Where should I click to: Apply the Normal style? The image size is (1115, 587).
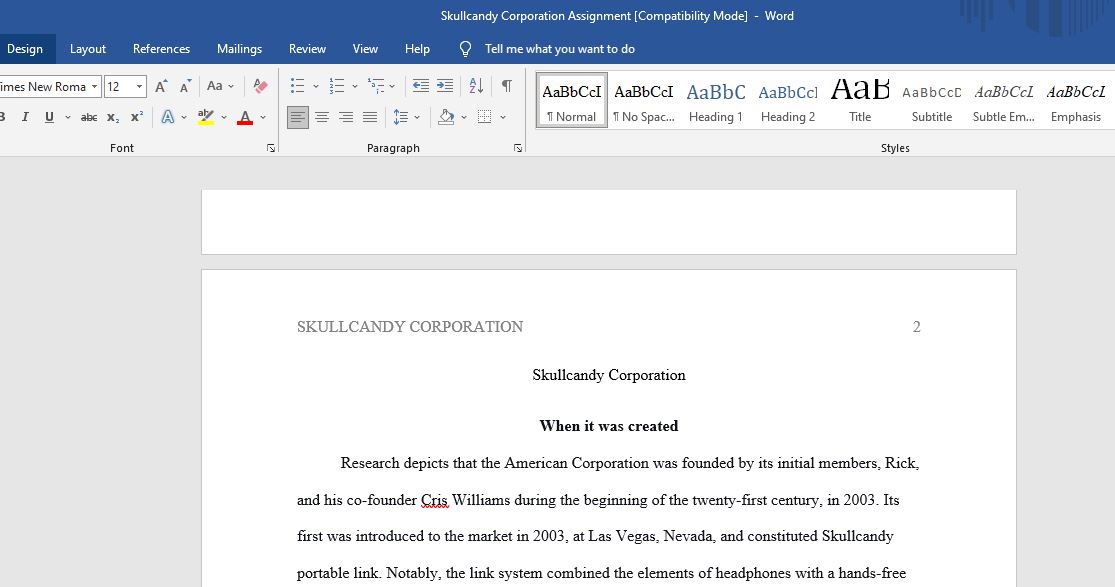572,100
